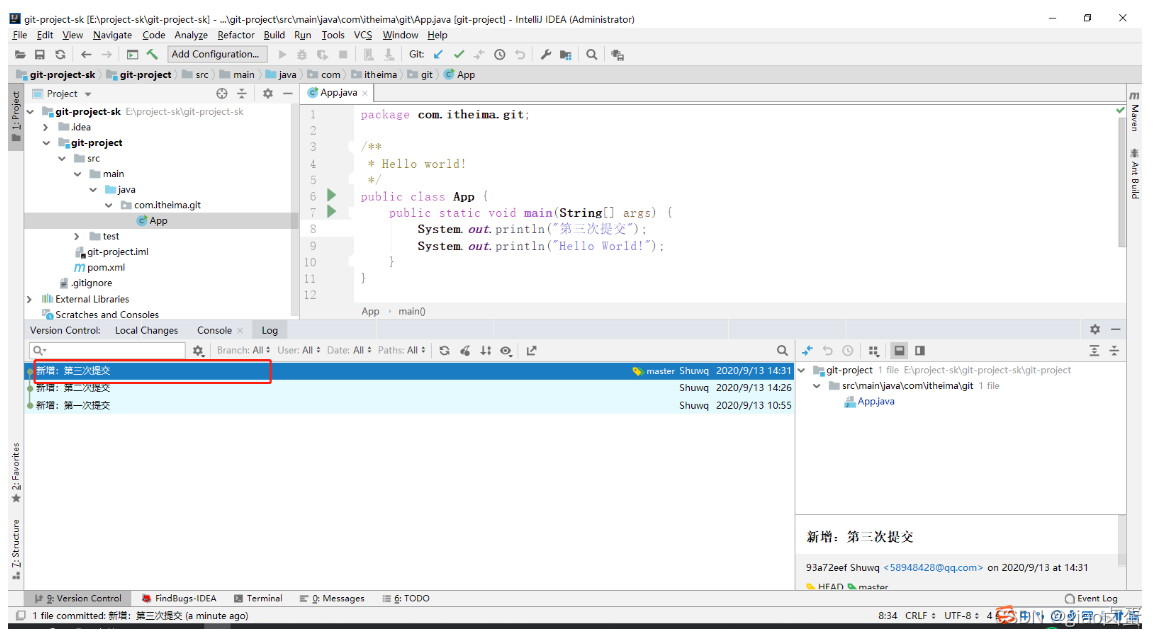The width and height of the screenshot is (1157, 637).
Task: Click Show Diff icon in commit details toolbar
Action: tap(807, 351)
